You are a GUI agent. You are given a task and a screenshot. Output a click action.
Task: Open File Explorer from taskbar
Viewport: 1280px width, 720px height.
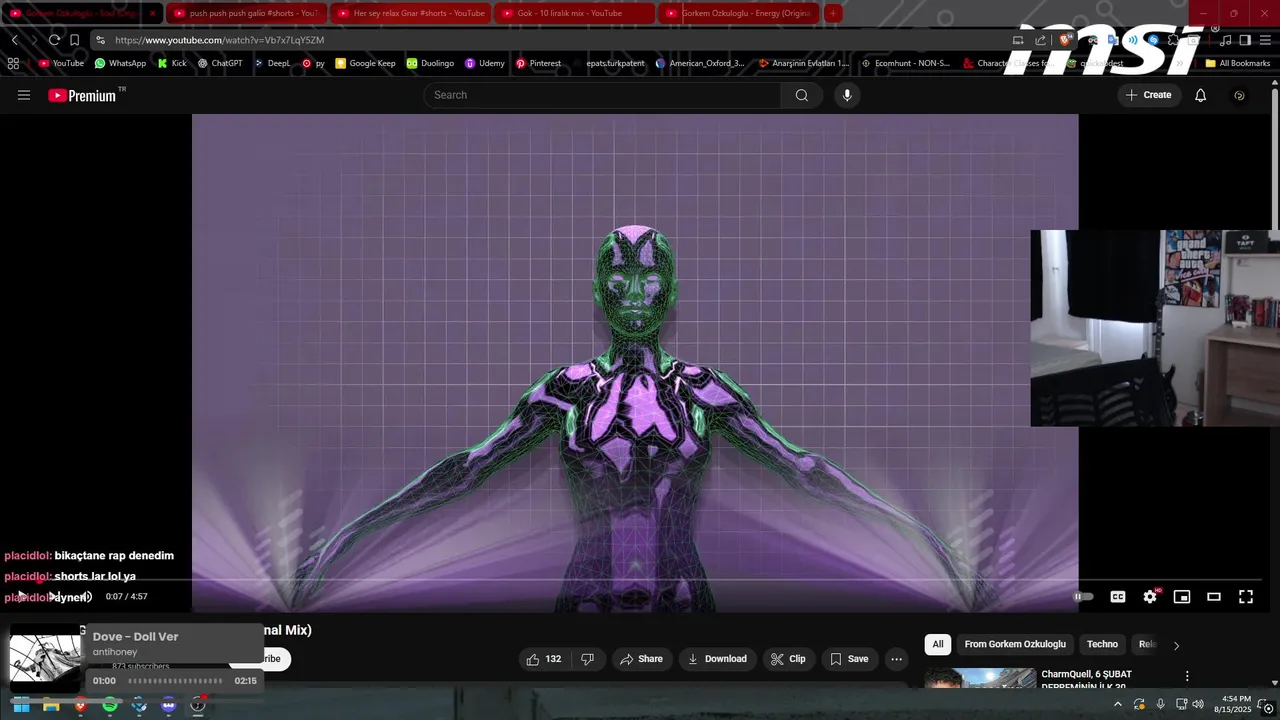click(x=51, y=705)
